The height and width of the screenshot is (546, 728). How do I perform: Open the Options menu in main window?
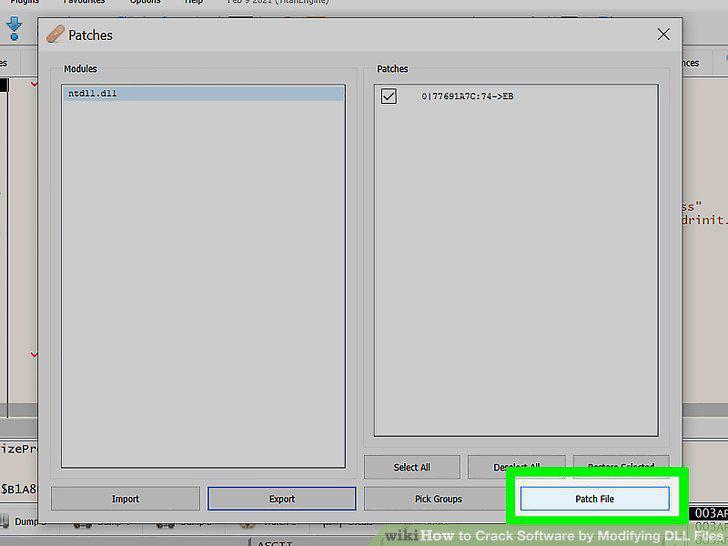(145, 2)
